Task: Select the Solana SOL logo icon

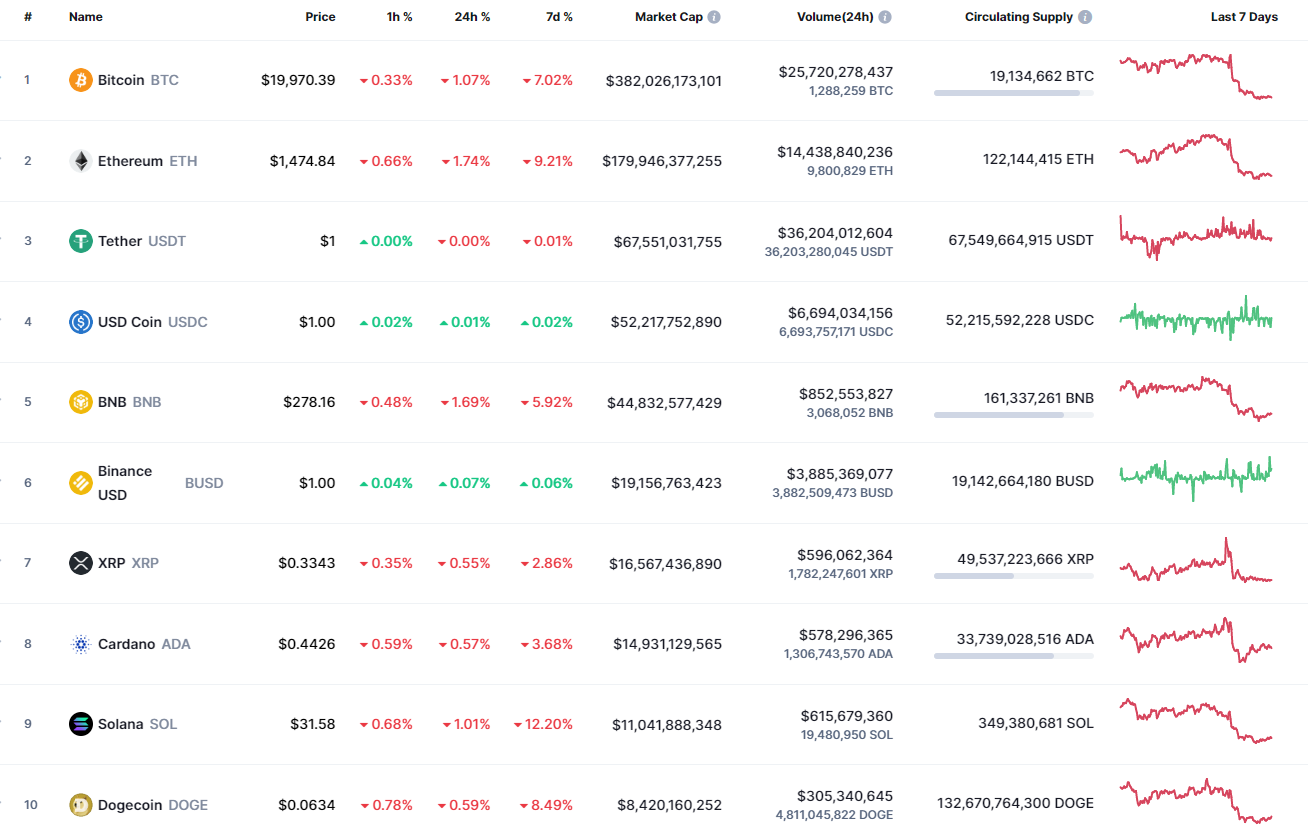Action: tap(78, 724)
